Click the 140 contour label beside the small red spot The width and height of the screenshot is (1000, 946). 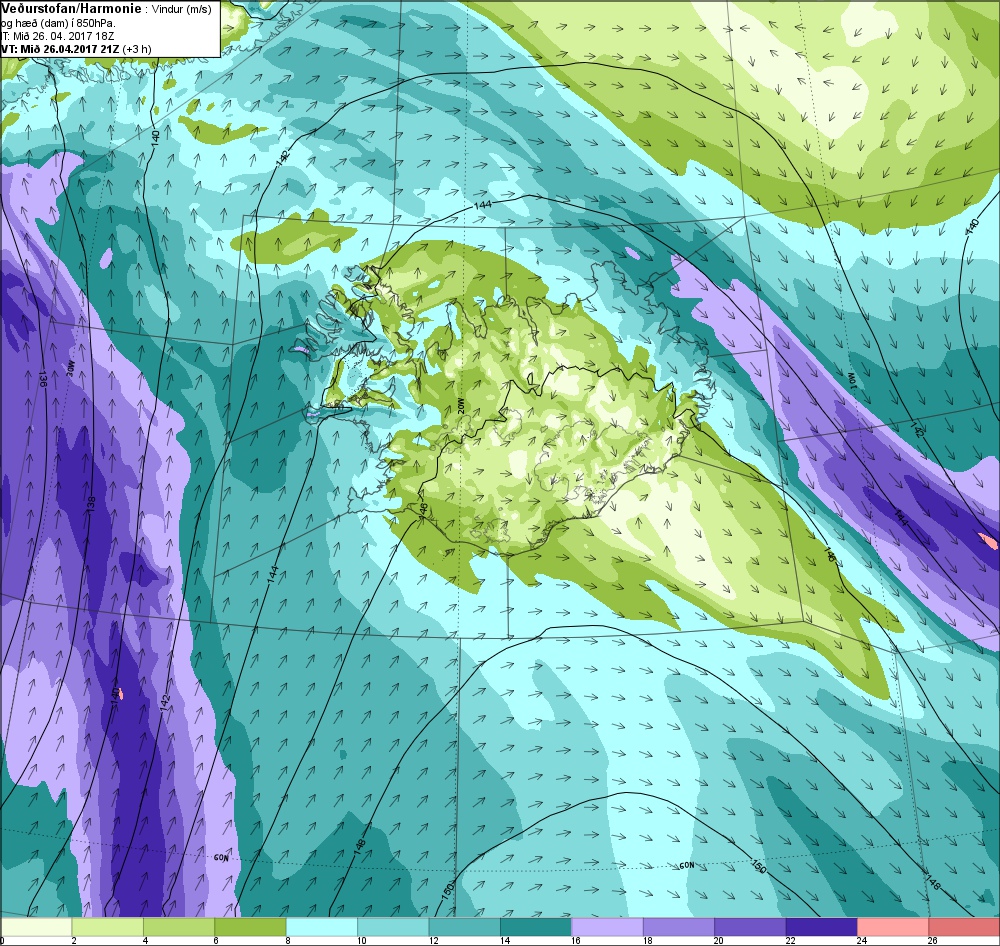[x=115, y=694]
